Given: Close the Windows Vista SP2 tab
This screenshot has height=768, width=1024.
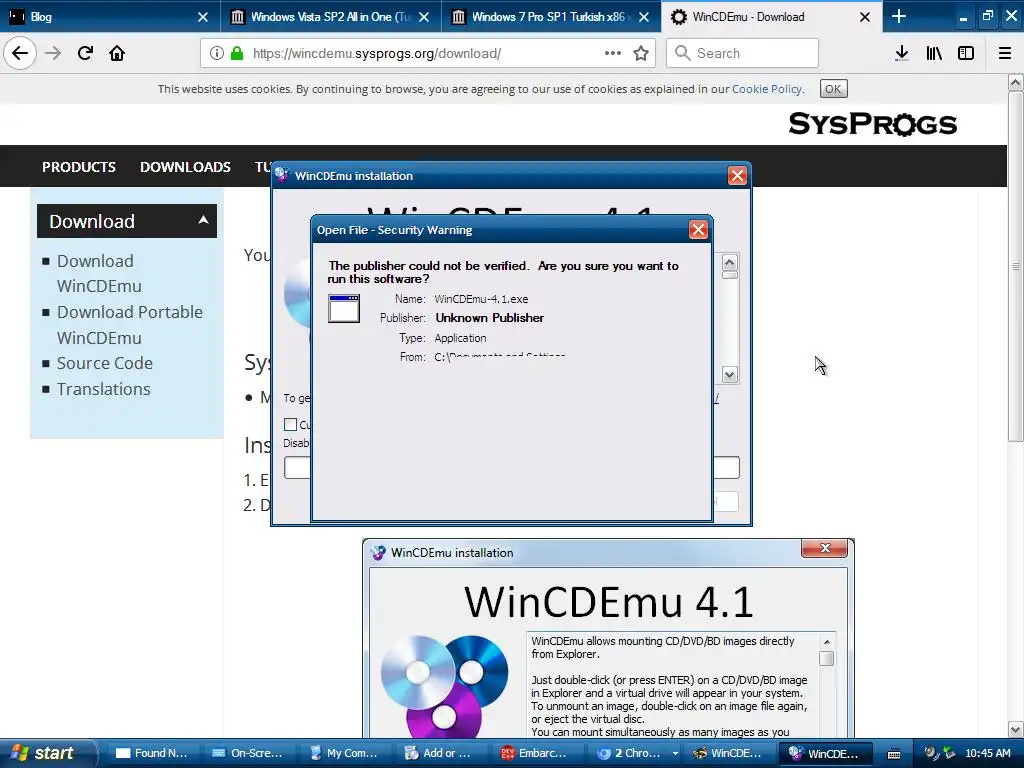Looking at the screenshot, I should point(424,17).
